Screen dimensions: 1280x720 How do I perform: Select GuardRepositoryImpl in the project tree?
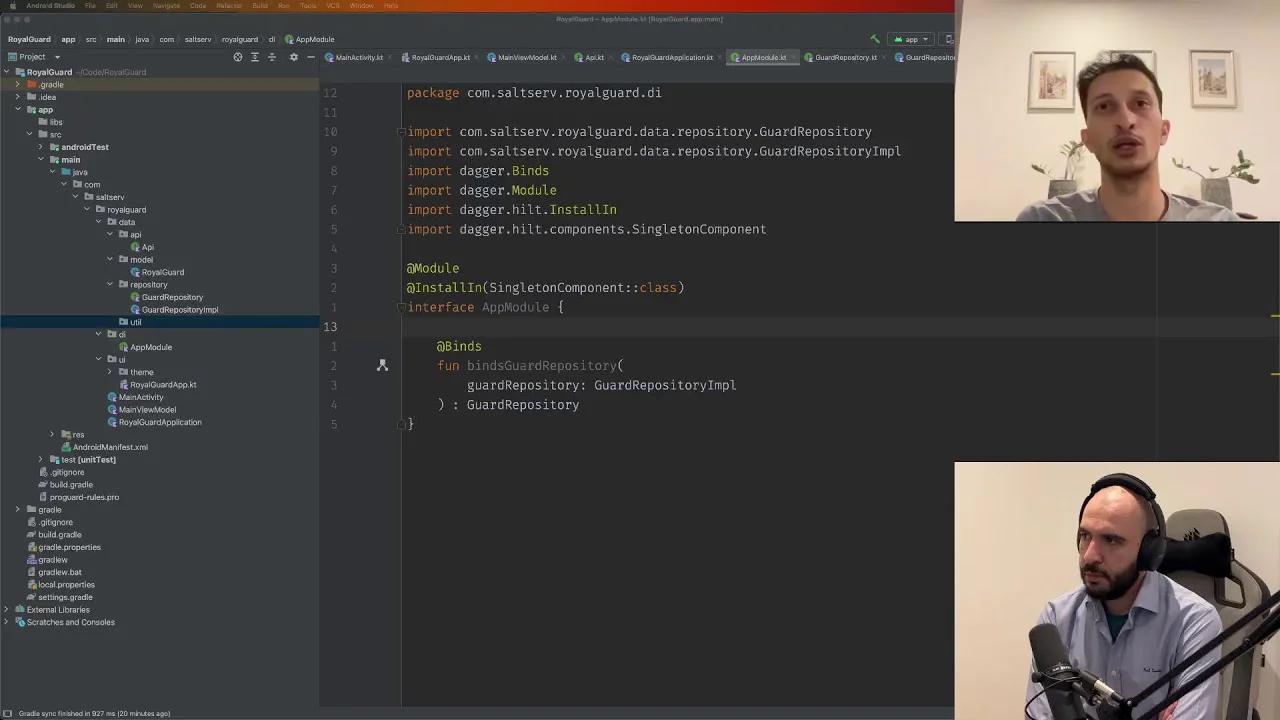pos(180,309)
